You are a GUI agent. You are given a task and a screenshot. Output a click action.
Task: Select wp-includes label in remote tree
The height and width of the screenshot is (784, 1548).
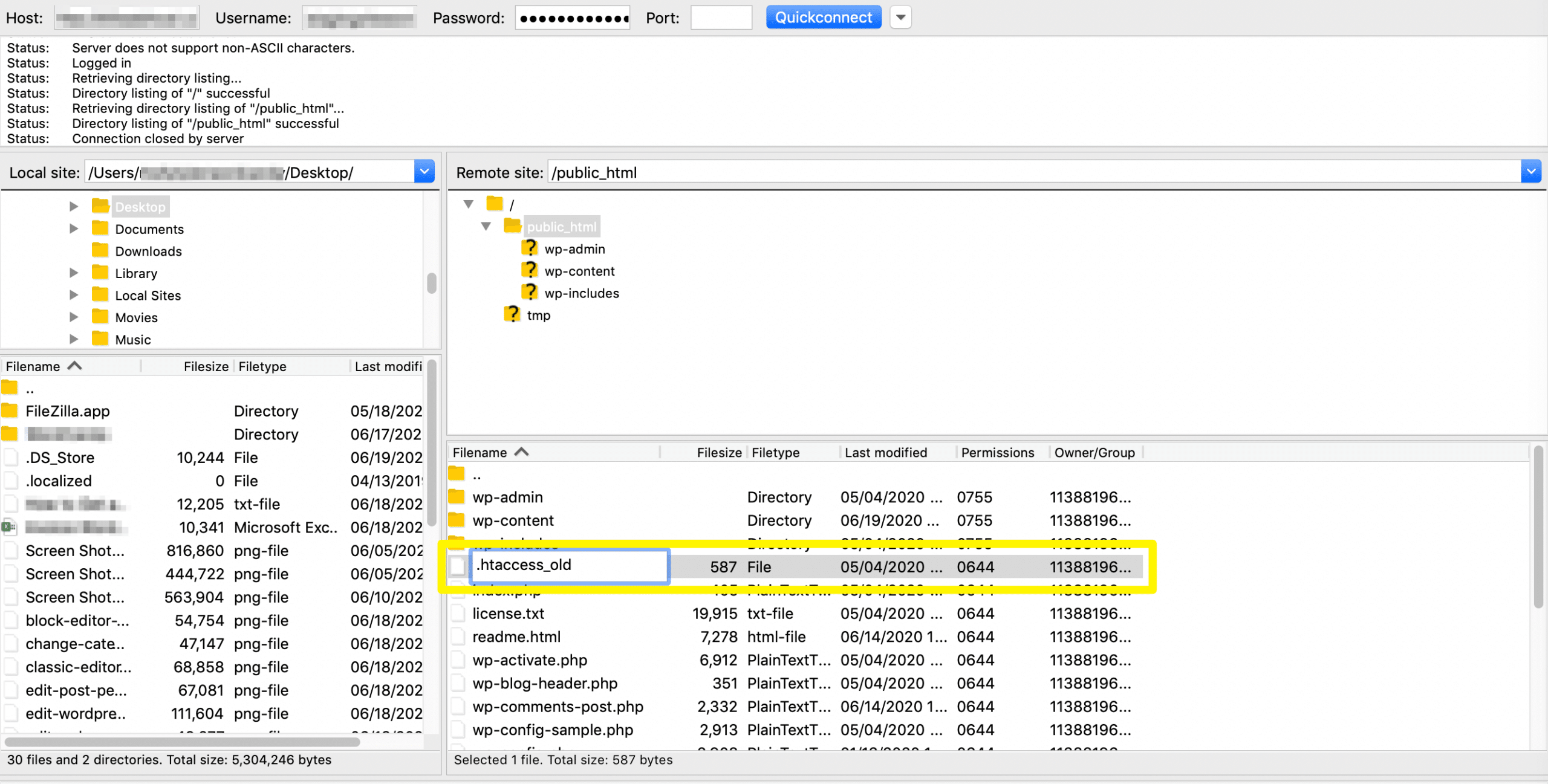tap(582, 293)
